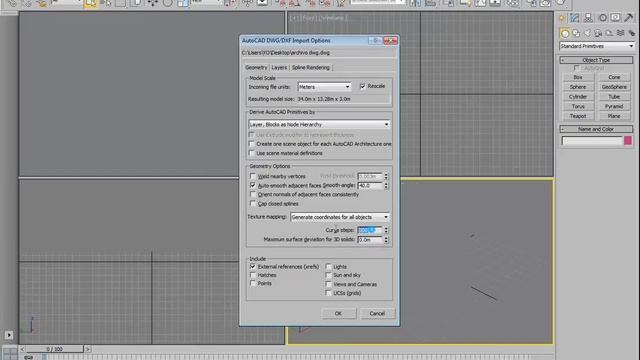Click the play animation button at bottom left
The height and width of the screenshot is (360, 640).
click(9, 335)
